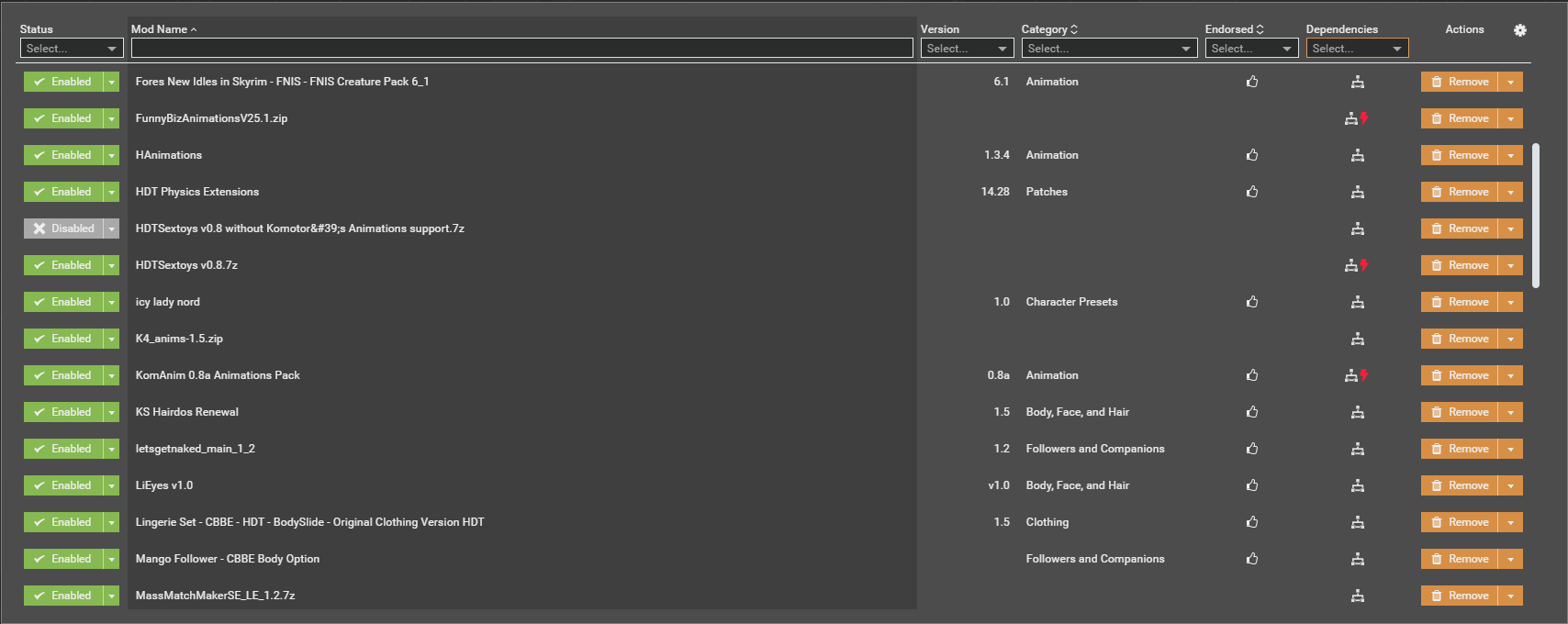
Task: Expand status arrow for Mango Follower
Action: click(x=111, y=559)
